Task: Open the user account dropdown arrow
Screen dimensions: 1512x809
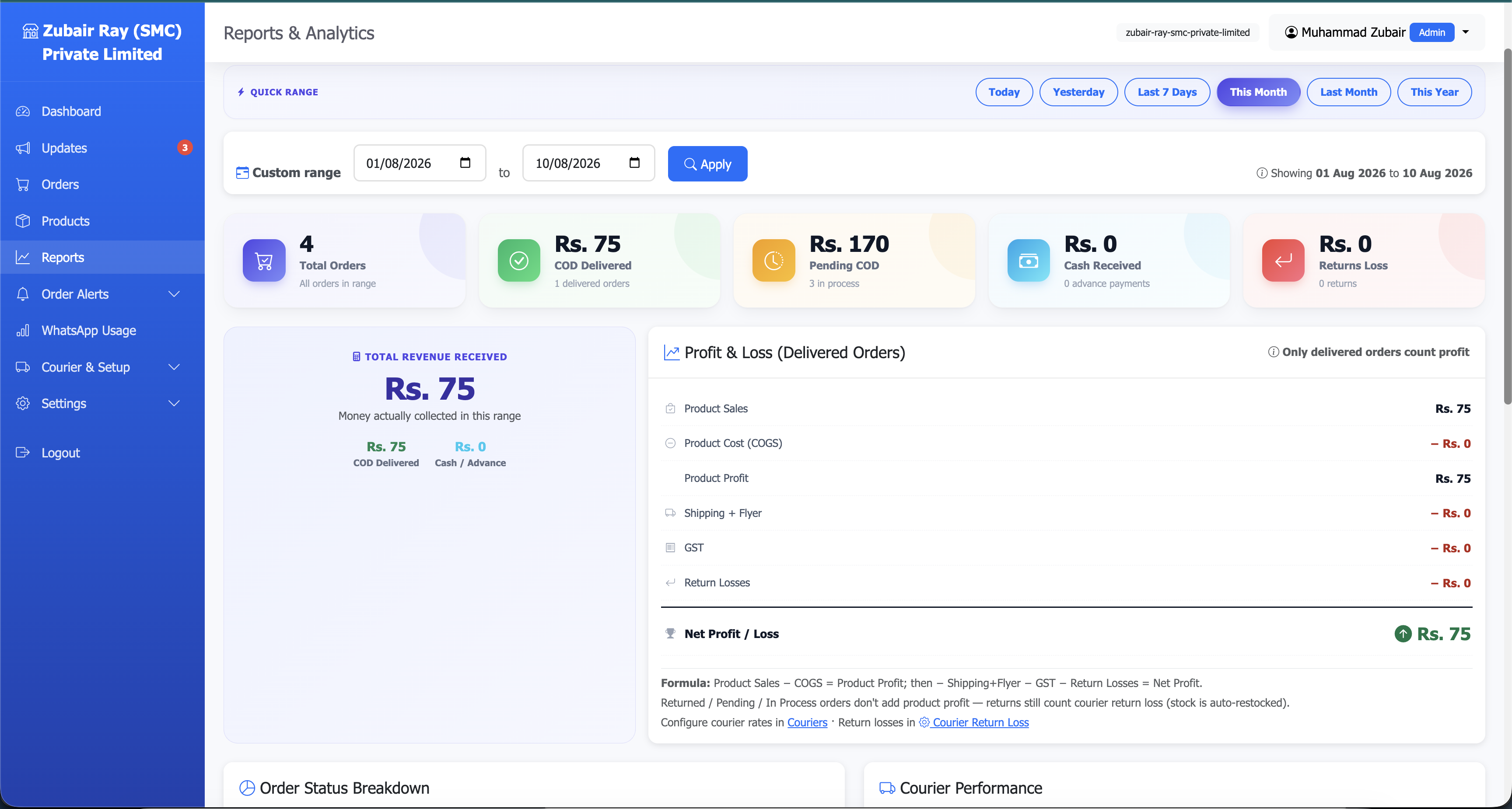Action: 1466,32
